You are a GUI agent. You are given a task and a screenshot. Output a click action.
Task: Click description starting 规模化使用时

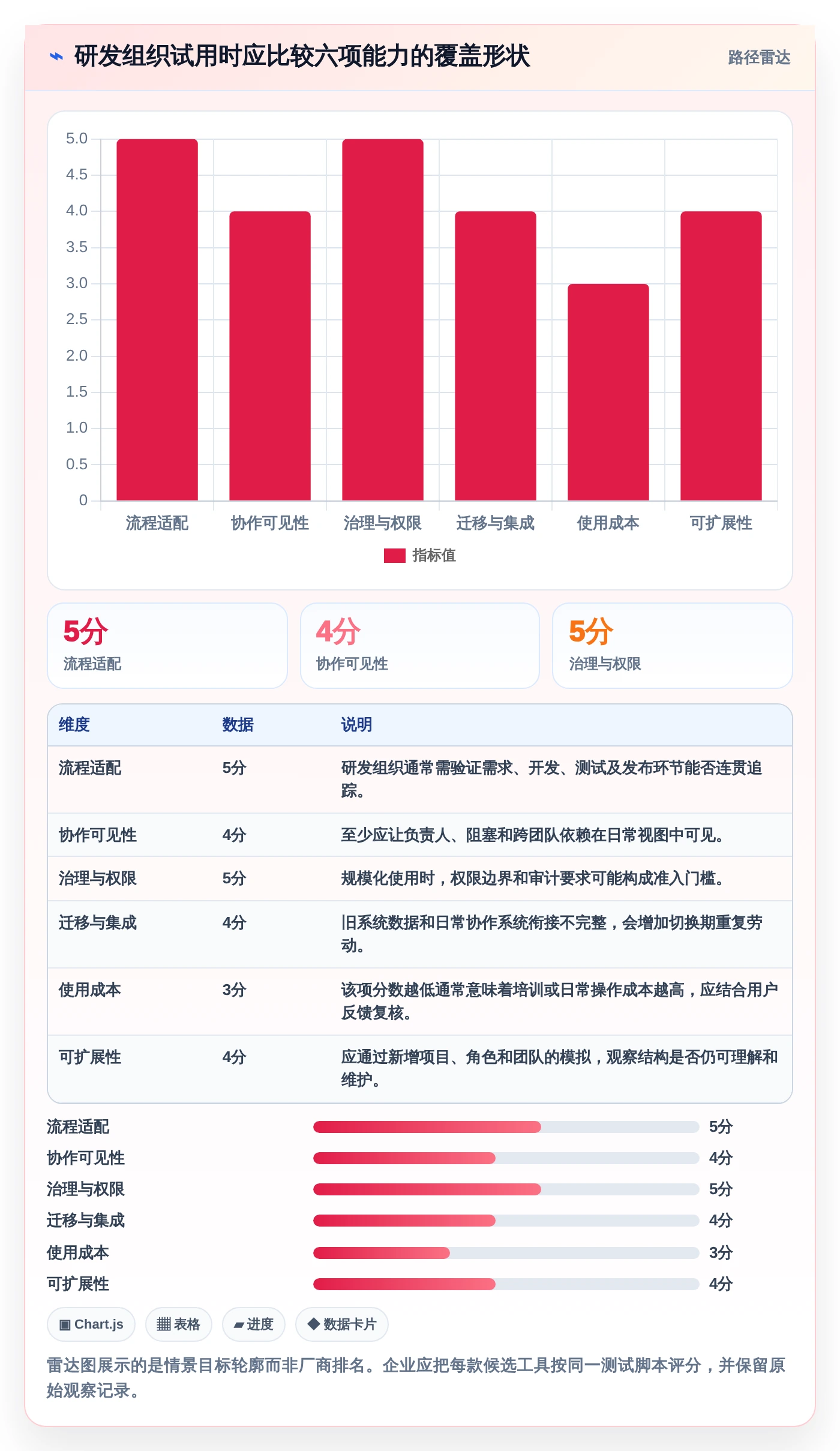click(x=532, y=879)
